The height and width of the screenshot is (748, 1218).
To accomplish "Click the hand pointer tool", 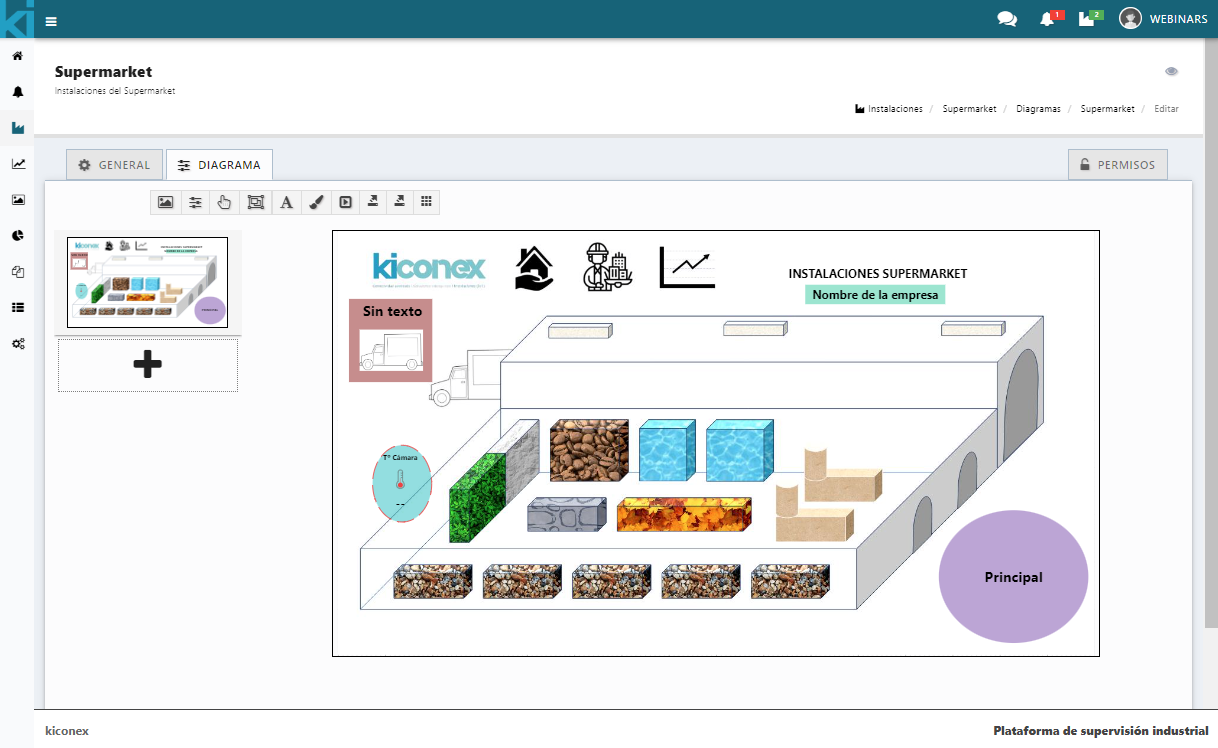I will tap(224, 202).
